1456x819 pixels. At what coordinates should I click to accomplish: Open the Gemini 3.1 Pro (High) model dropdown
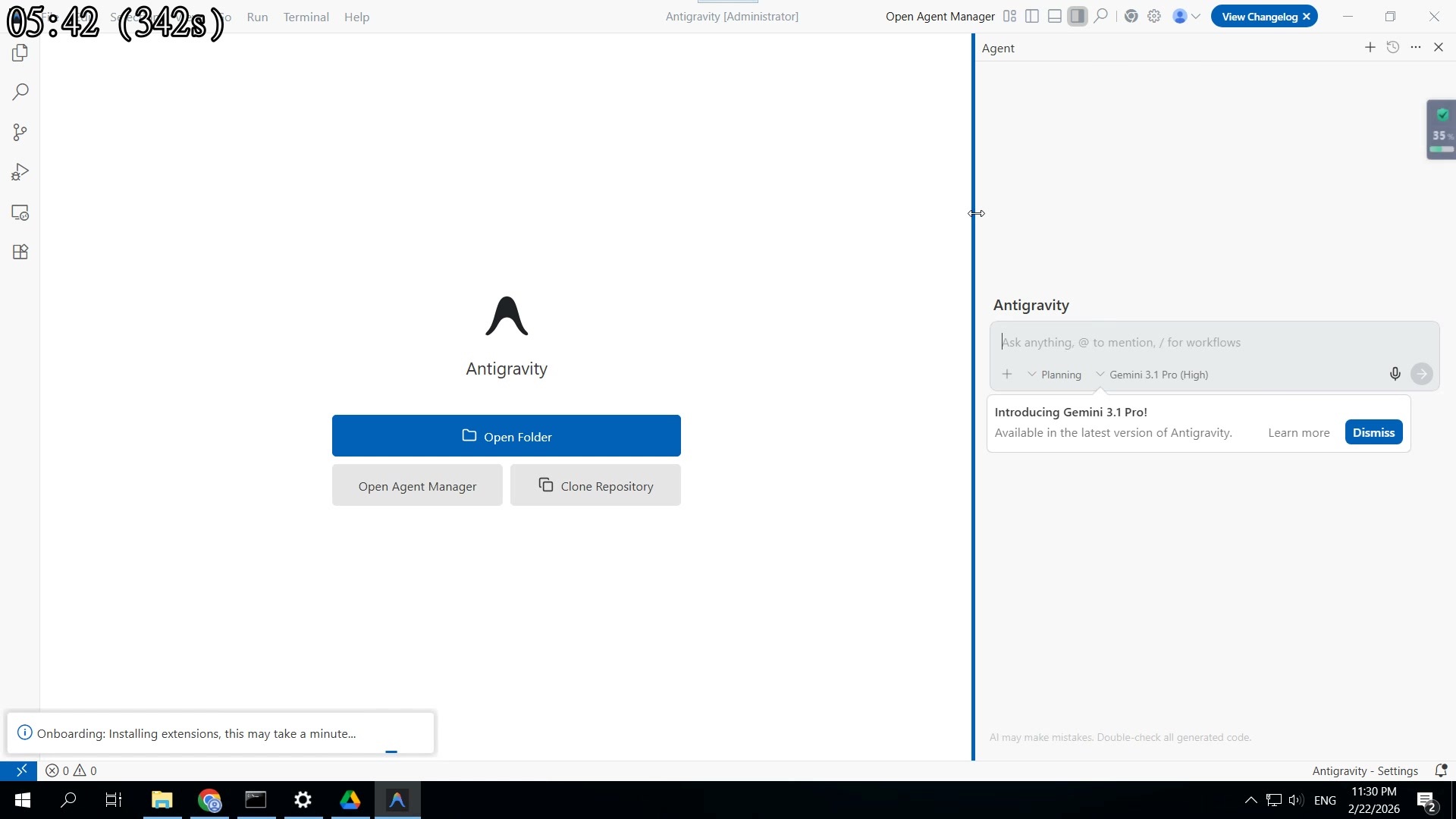tap(1153, 375)
